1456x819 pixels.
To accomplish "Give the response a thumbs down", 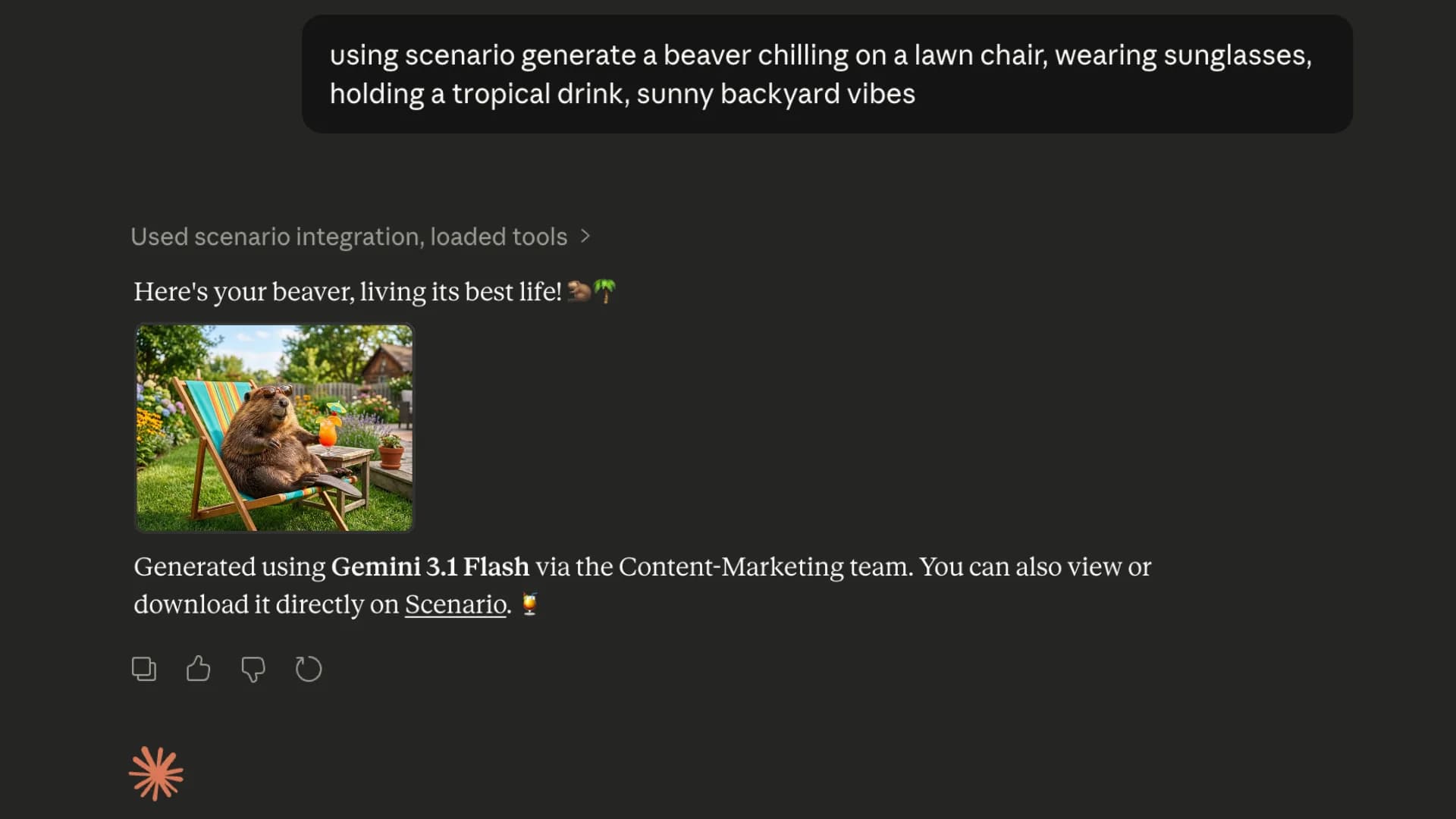I will pos(253,669).
